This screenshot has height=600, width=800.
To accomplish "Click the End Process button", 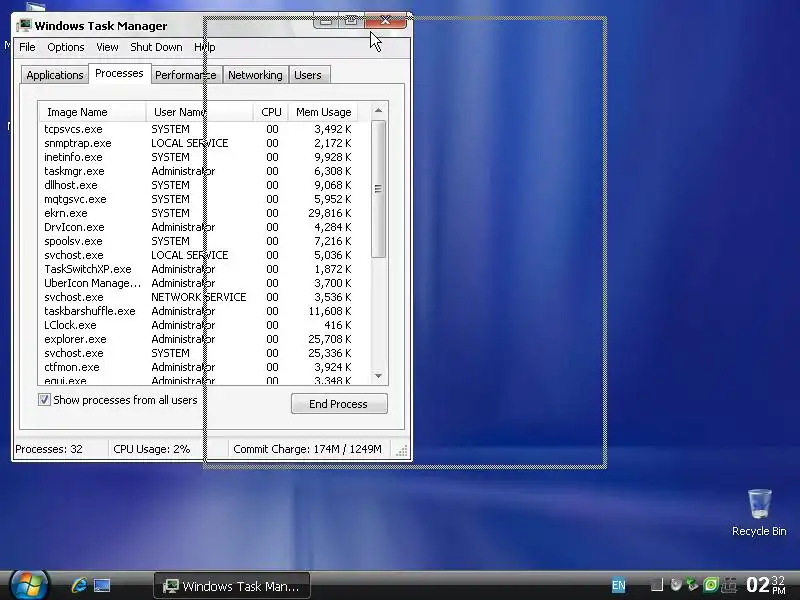I will [x=339, y=404].
